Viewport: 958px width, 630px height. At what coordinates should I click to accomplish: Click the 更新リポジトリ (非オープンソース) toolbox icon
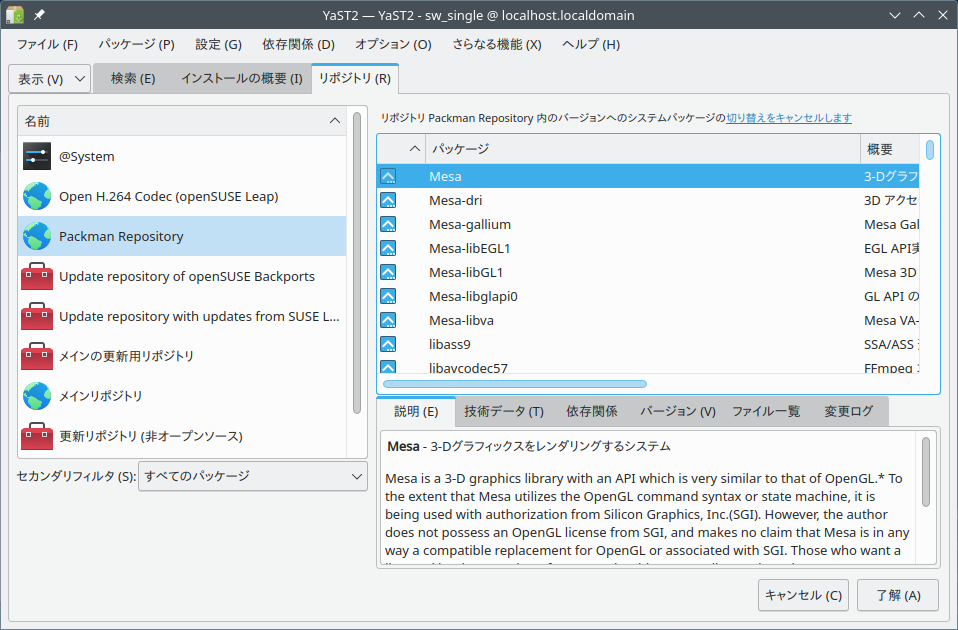click(37, 436)
